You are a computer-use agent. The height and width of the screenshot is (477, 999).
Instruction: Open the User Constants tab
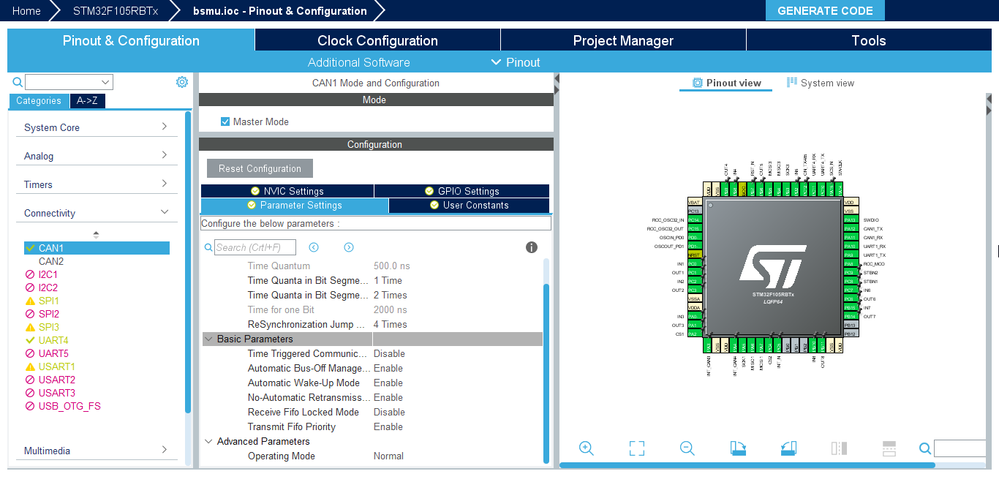pos(469,205)
